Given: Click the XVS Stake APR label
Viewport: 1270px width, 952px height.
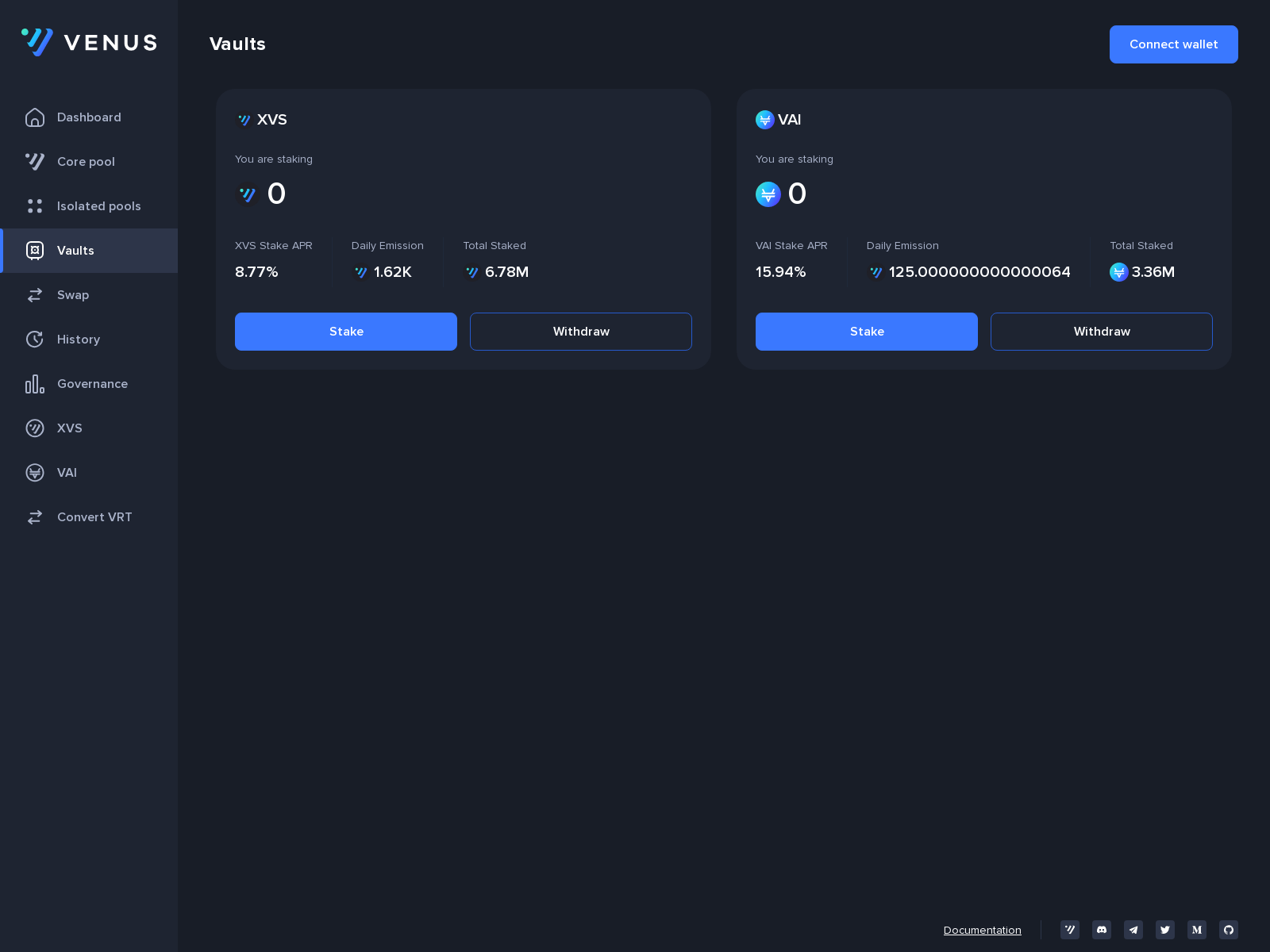Looking at the screenshot, I should pos(274,246).
